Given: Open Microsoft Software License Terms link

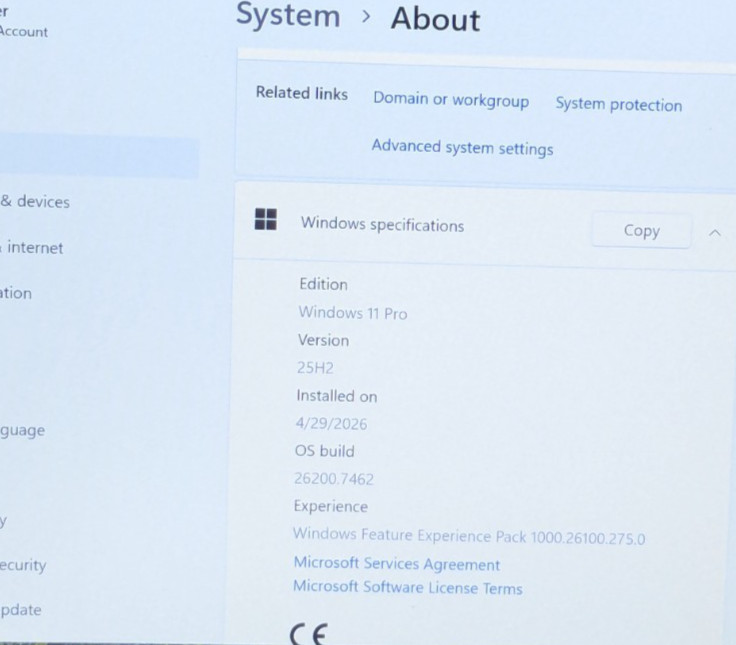Looking at the screenshot, I should (x=407, y=587).
